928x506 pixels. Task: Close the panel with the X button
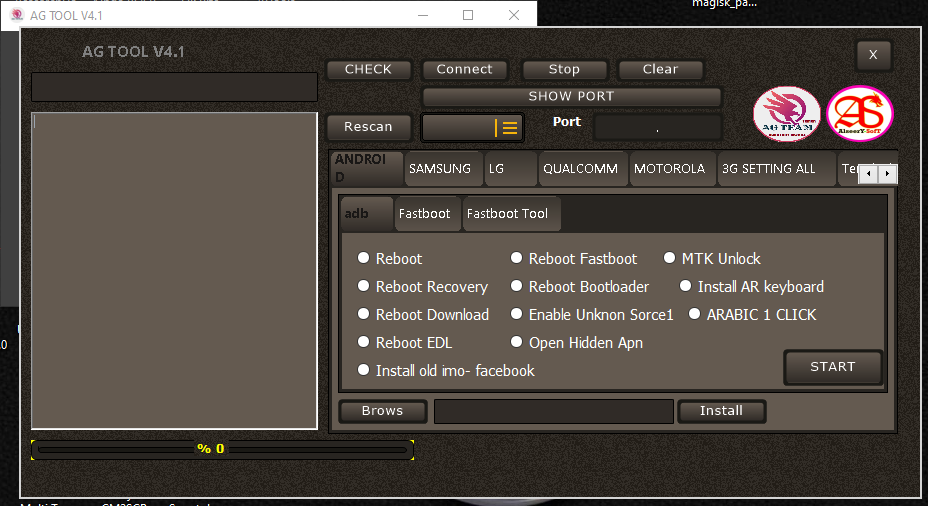coord(874,54)
